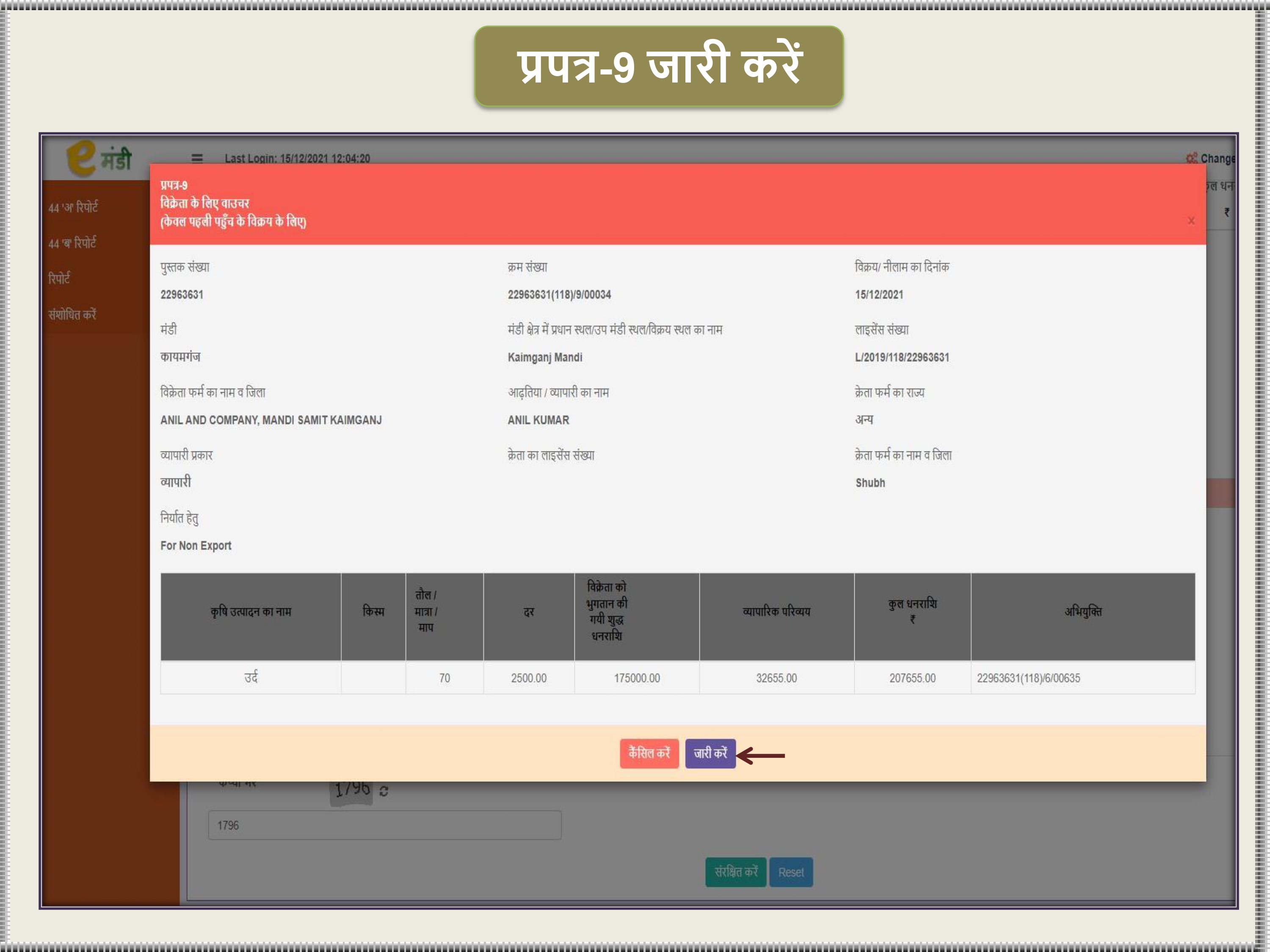
Task: Open संशोधित करें in the sidebar
Action: tap(72, 314)
